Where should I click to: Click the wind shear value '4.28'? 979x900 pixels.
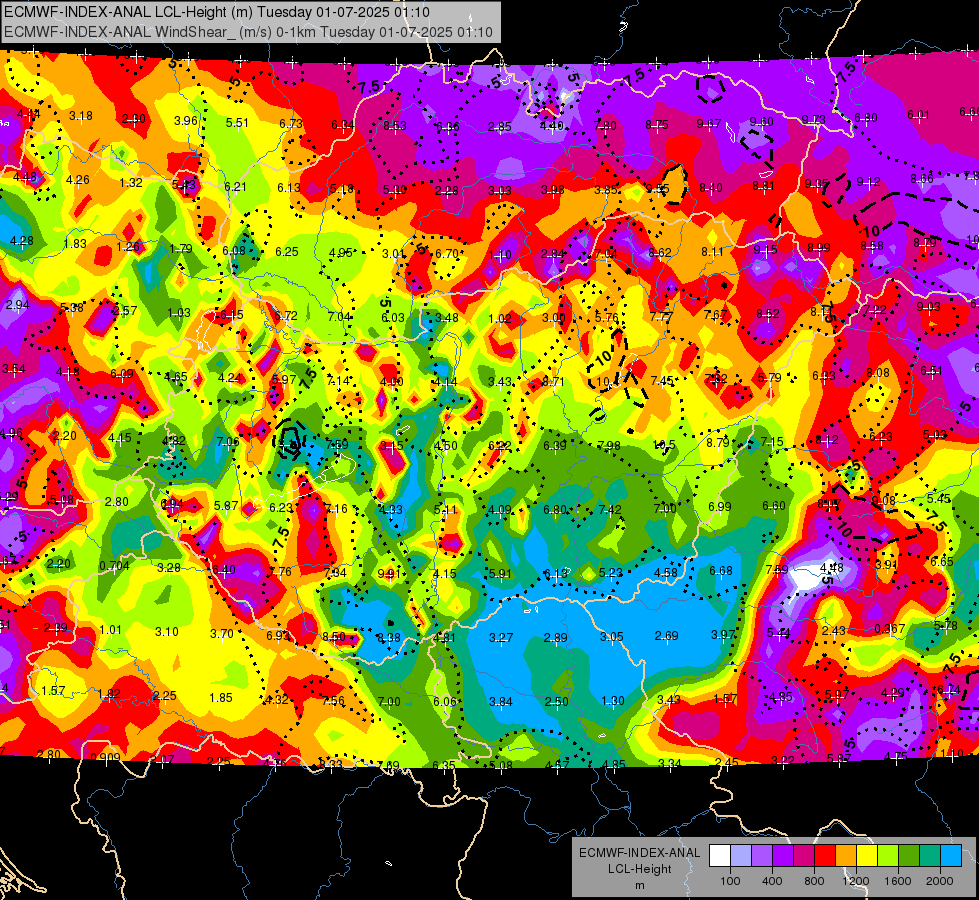click(22, 240)
